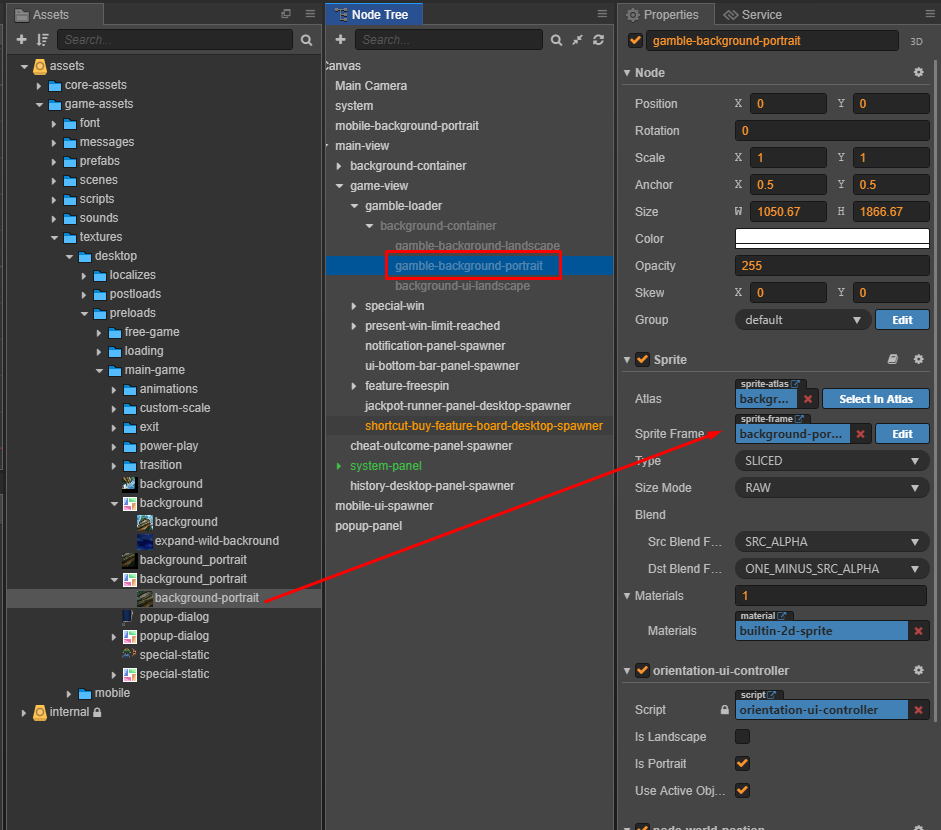Viewport: 941px width, 830px height.
Task: Remove the Sprite Frame reference with red X
Action: click(861, 434)
